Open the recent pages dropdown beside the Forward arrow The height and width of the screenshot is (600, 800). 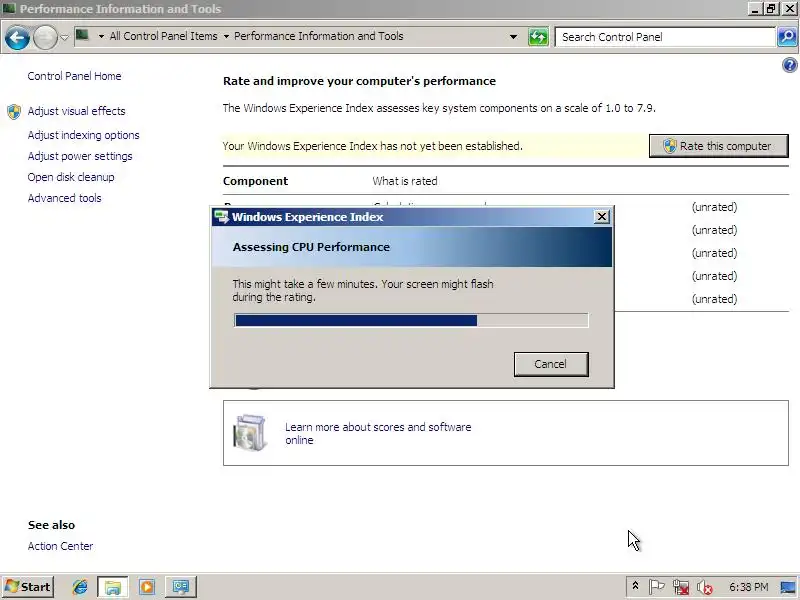click(64, 37)
